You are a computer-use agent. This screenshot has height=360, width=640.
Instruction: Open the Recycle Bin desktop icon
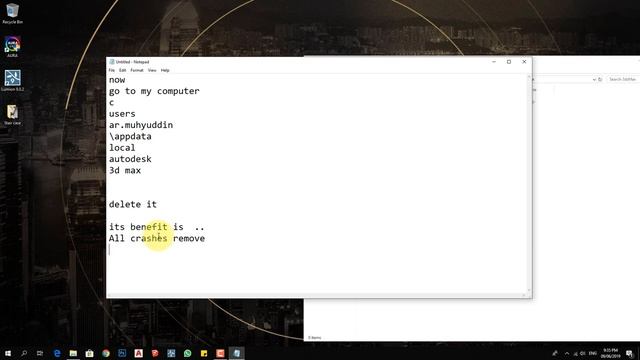tap(12, 13)
